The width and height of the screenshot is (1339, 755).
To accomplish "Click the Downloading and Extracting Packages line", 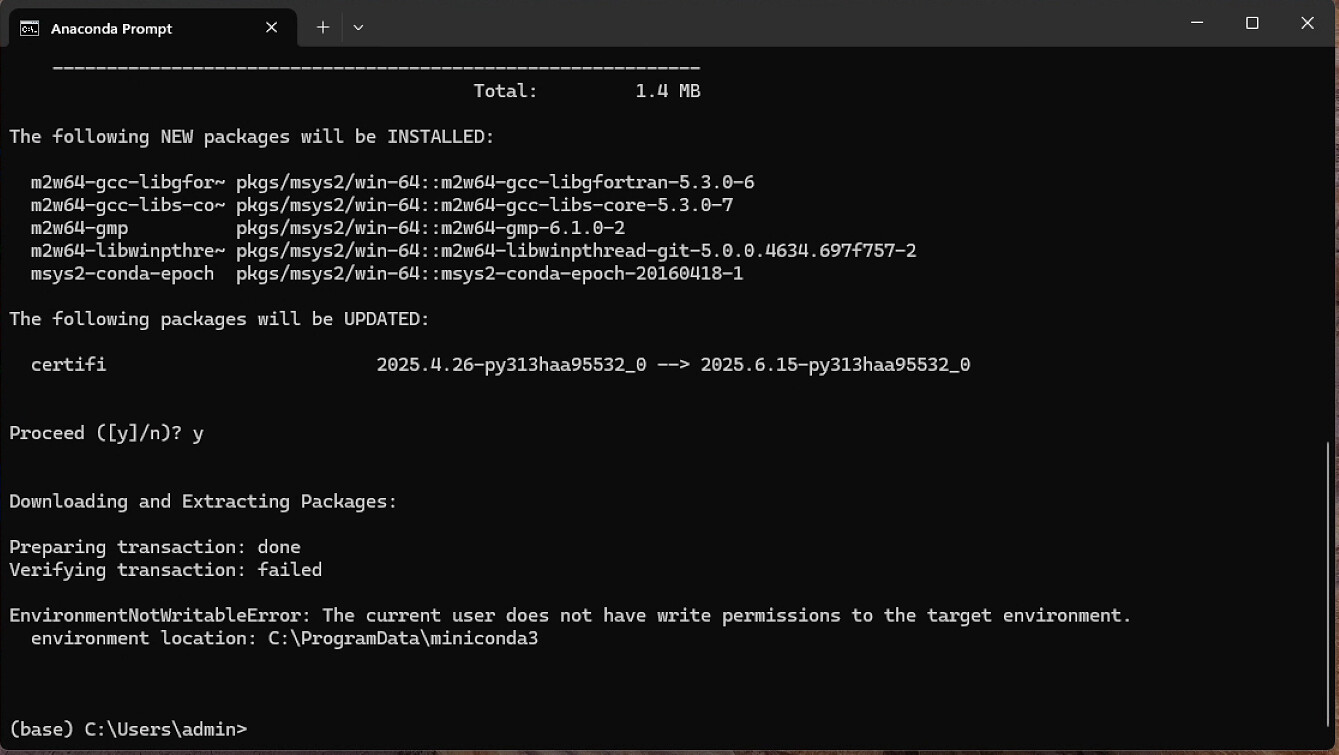I will [x=203, y=501].
